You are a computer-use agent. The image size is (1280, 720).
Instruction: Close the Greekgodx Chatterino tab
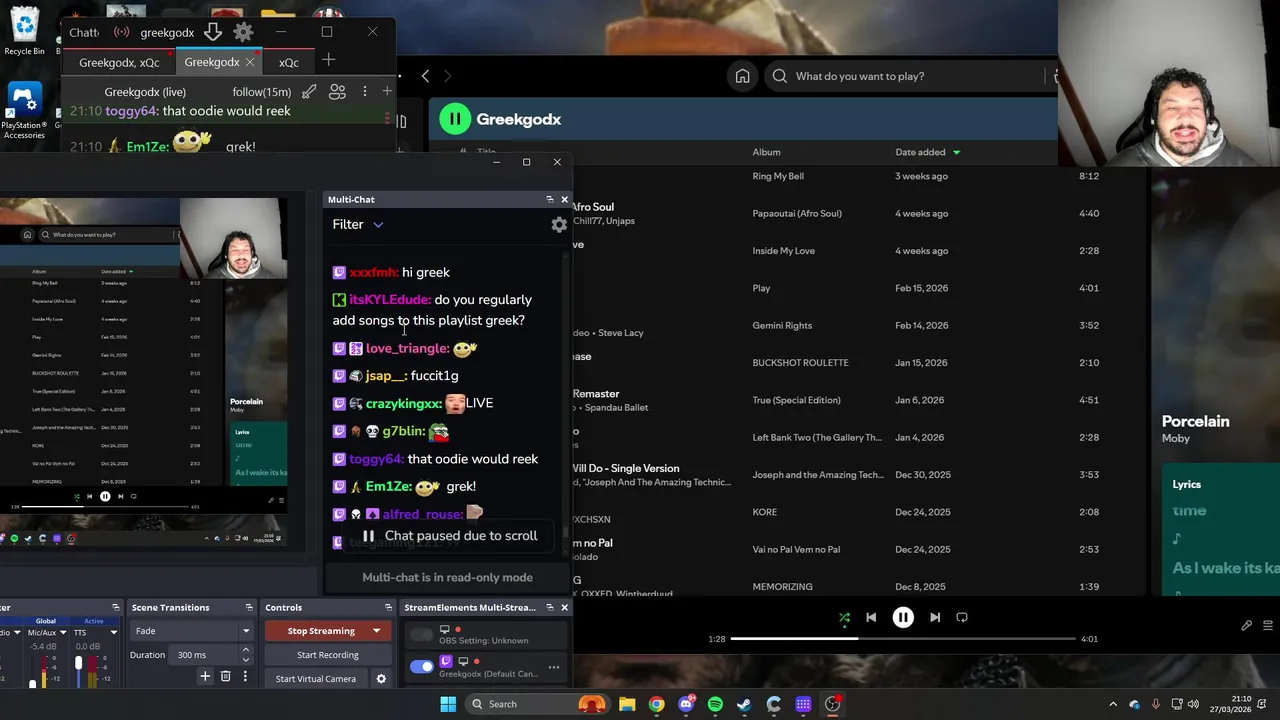pyautogui.click(x=250, y=62)
